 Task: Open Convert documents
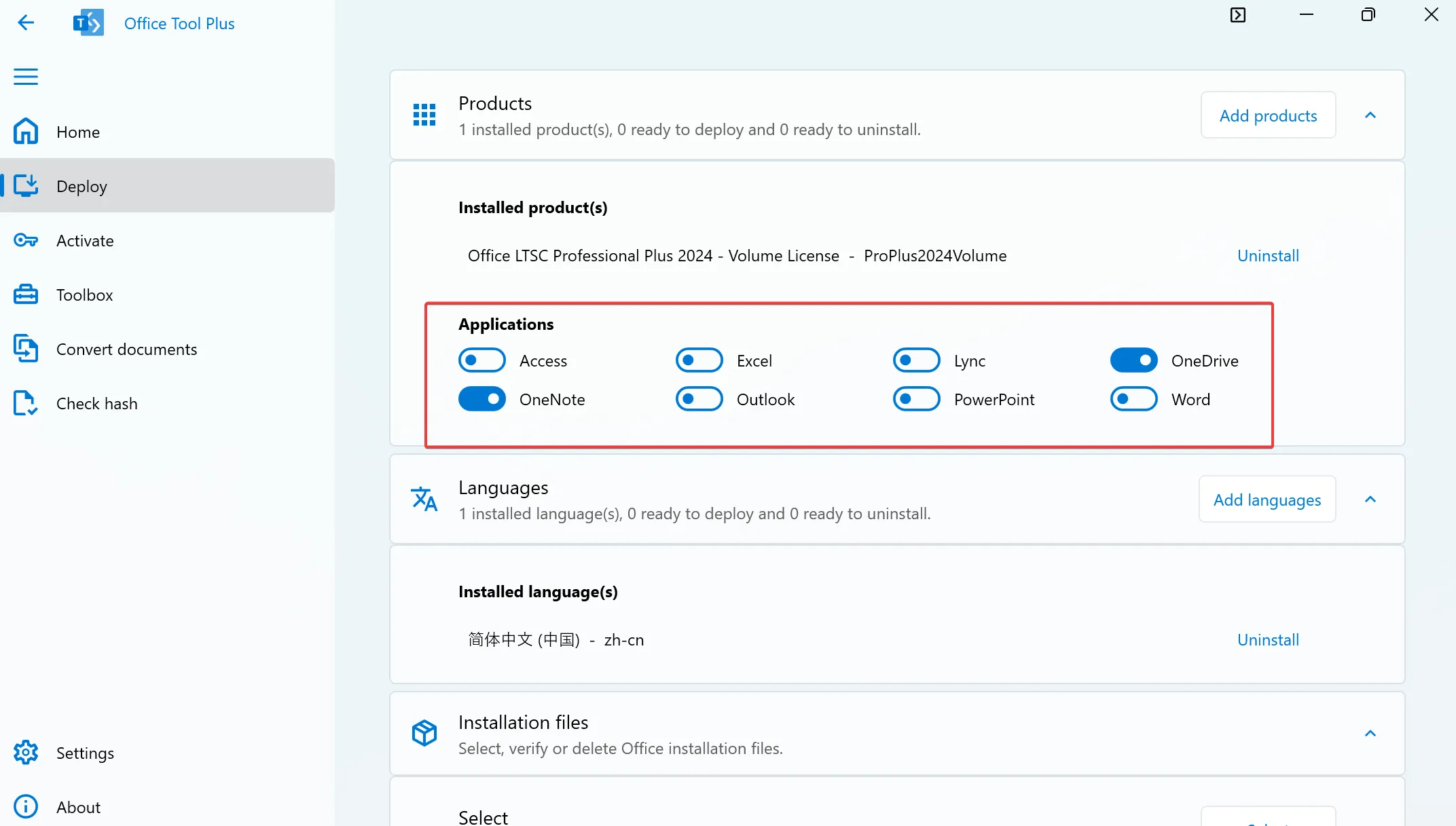[x=126, y=349]
